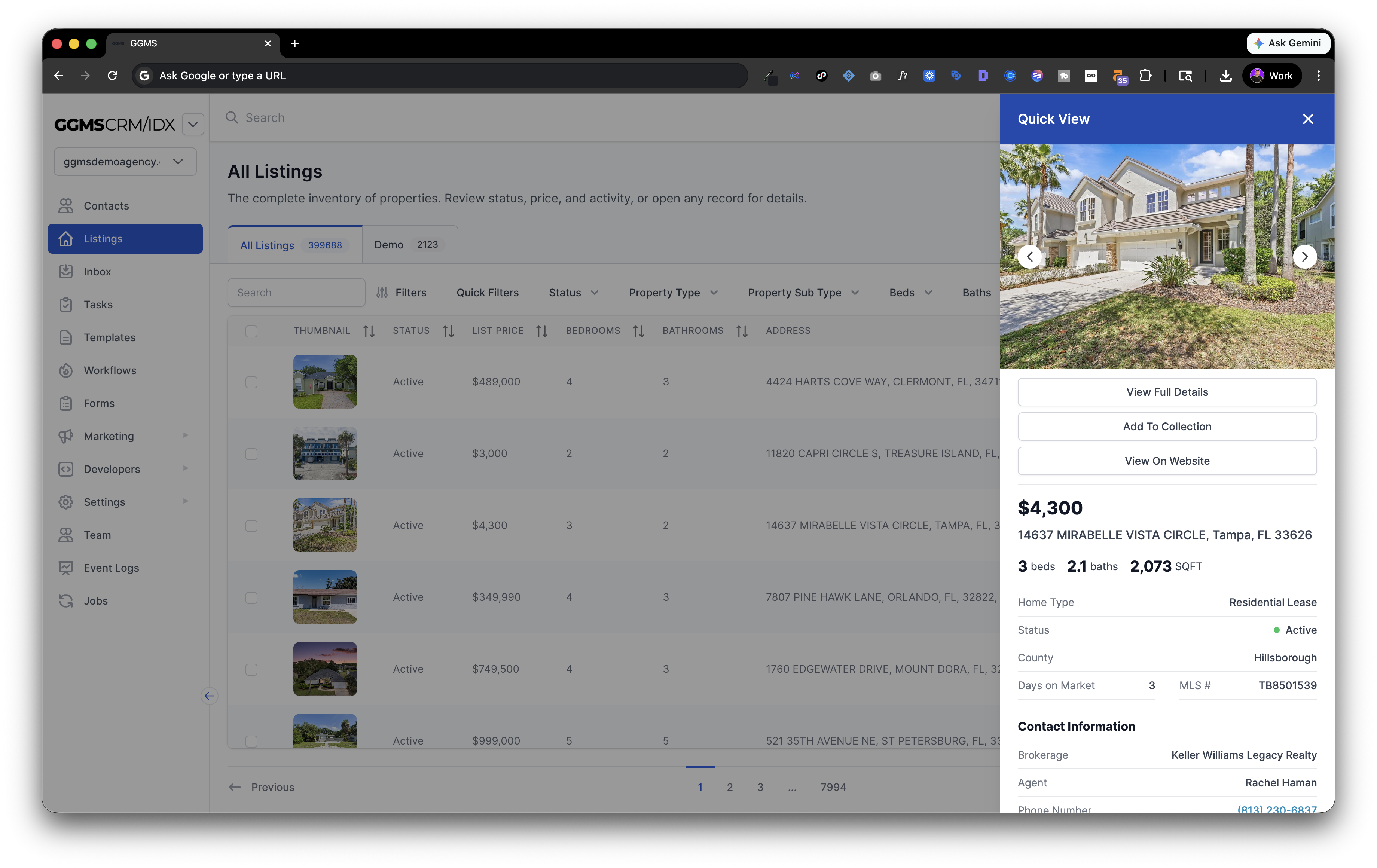1377x868 pixels.
Task: Open the Status filter dropdown
Action: click(574, 293)
